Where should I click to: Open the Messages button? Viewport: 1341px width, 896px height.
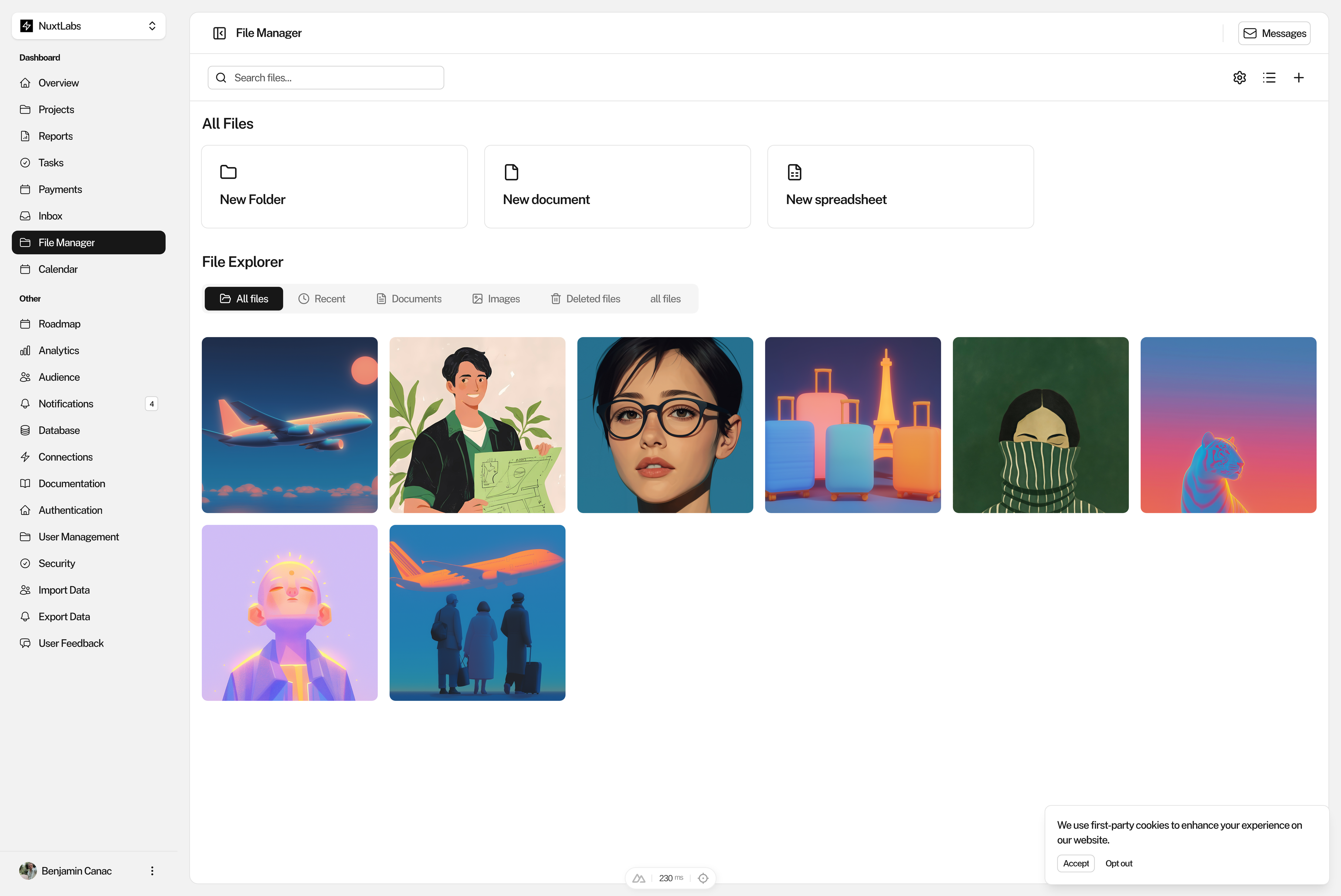[1274, 33]
